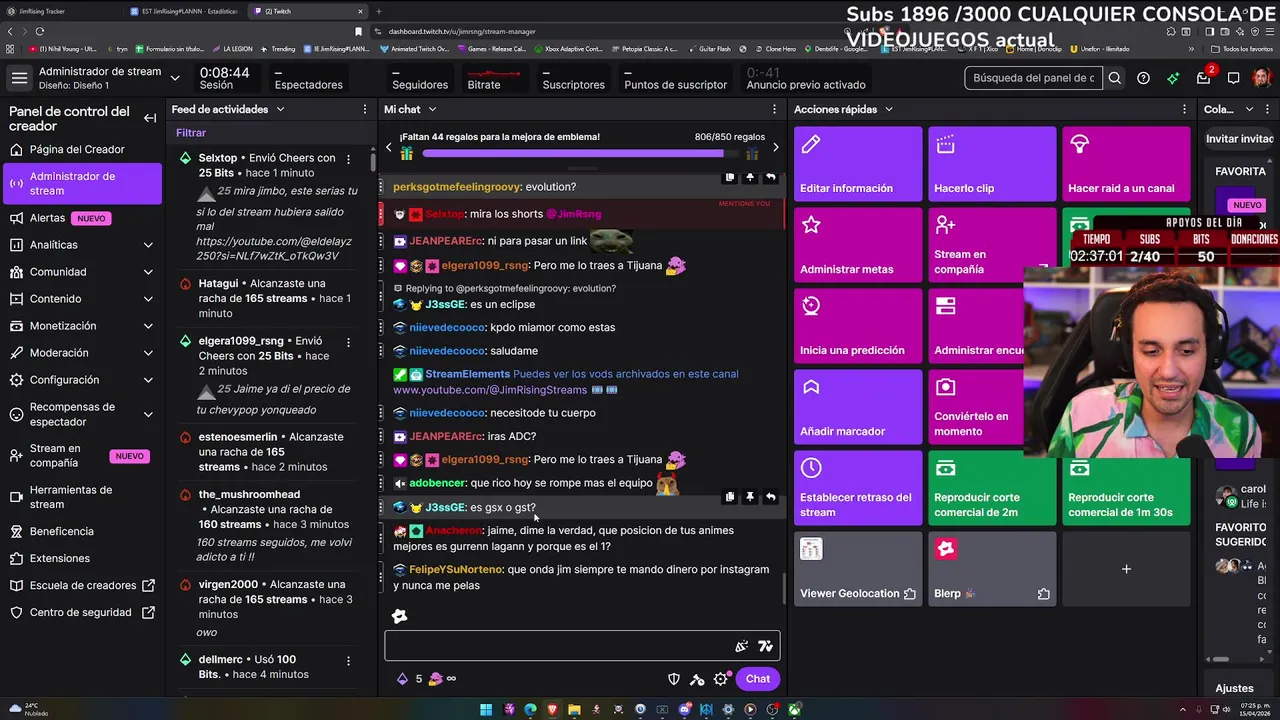Send message with Chat button
This screenshot has width=1280, height=720.
[757, 679]
